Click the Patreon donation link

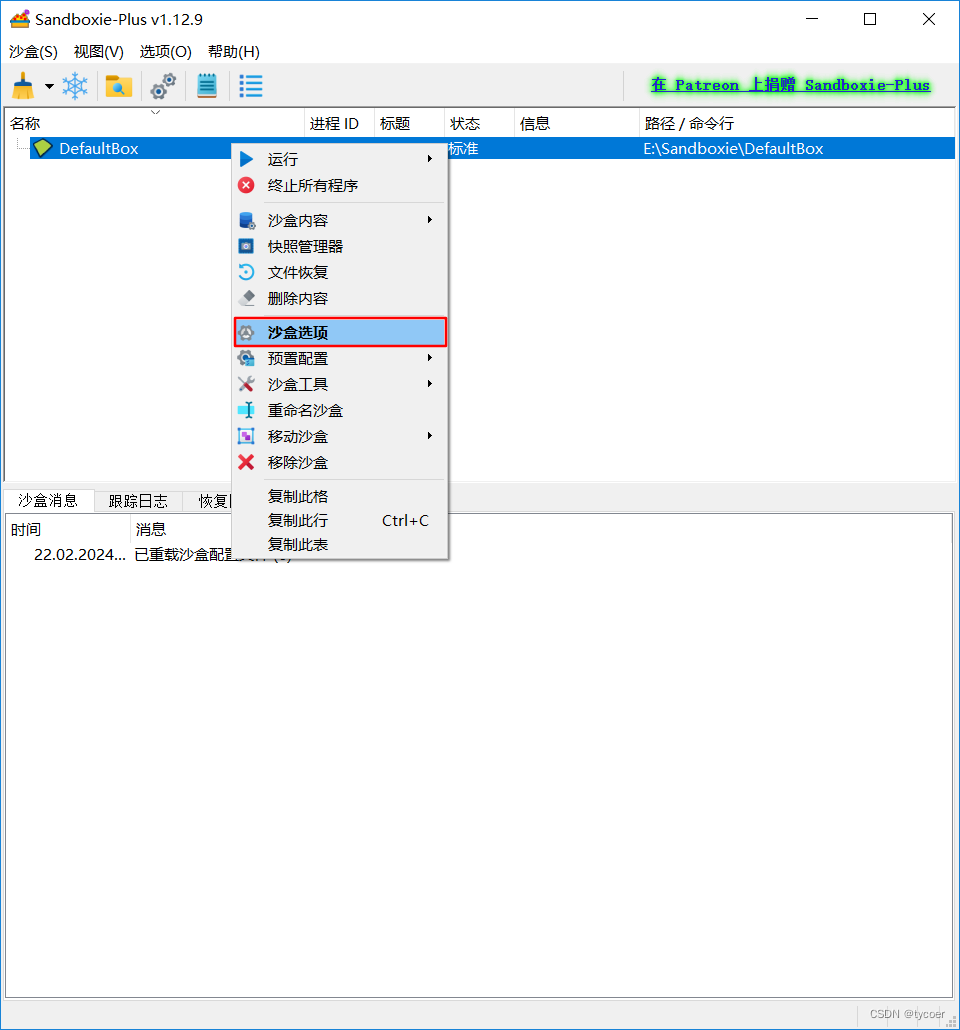click(789, 84)
